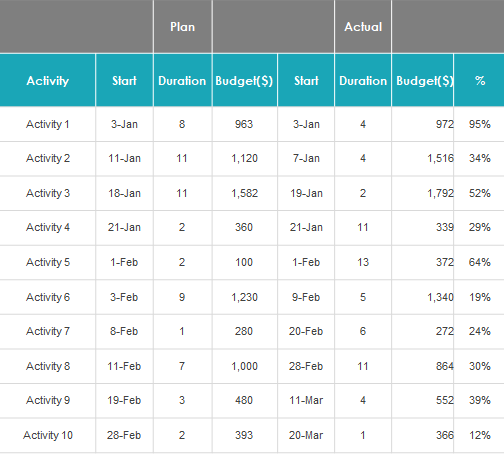This screenshot has height=454, width=504.
Task: Click the Actual group header cell
Action: click(363, 27)
